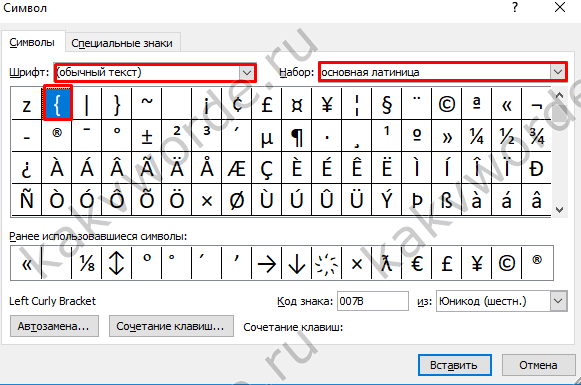Pick the one quarter ¼ fraction symbol

477,136
